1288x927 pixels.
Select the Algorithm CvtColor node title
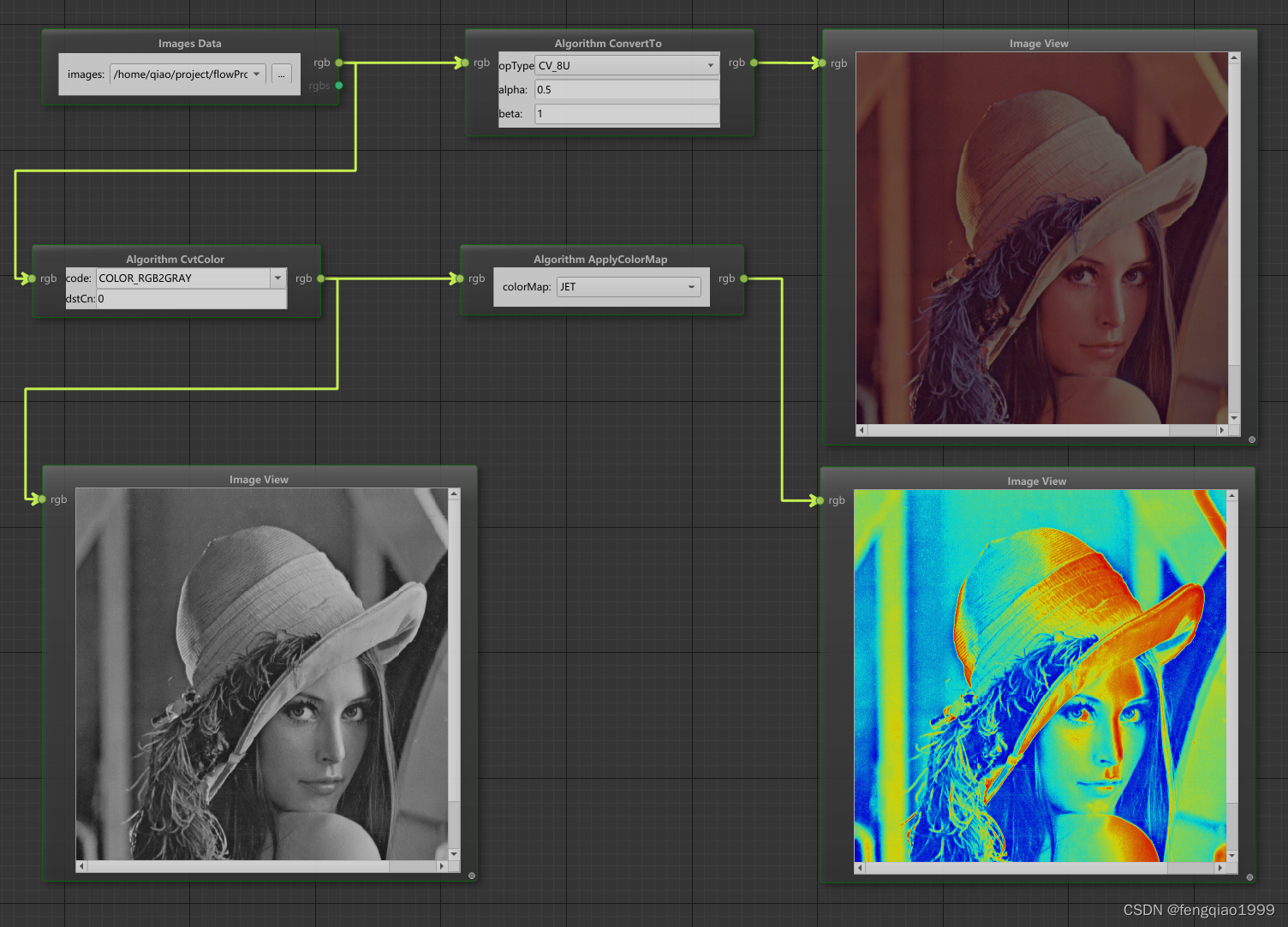(x=175, y=260)
